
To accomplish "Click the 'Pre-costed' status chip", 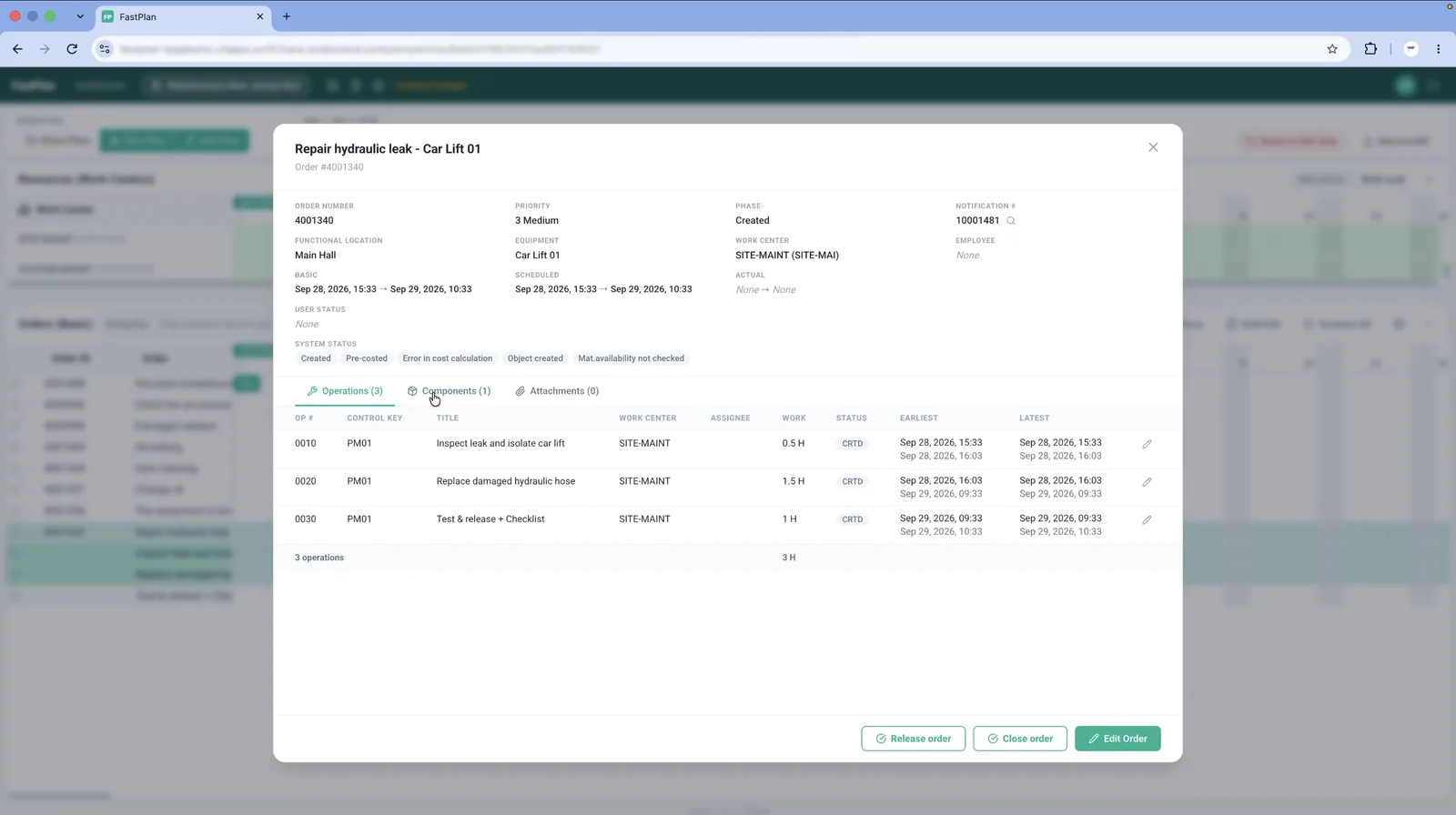I will click(x=367, y=358).
